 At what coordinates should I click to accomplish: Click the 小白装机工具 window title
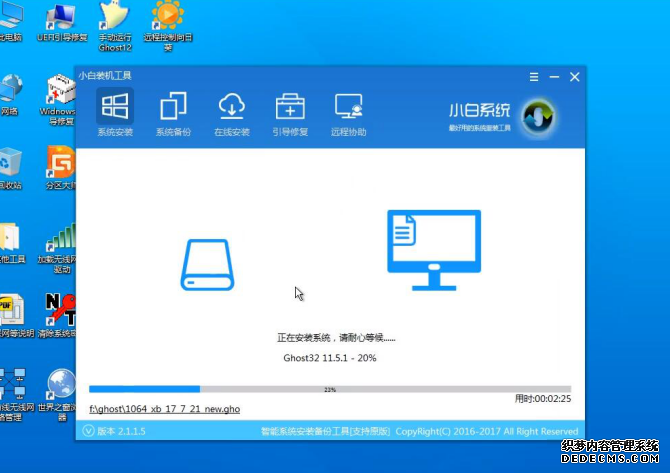[105, 76]
